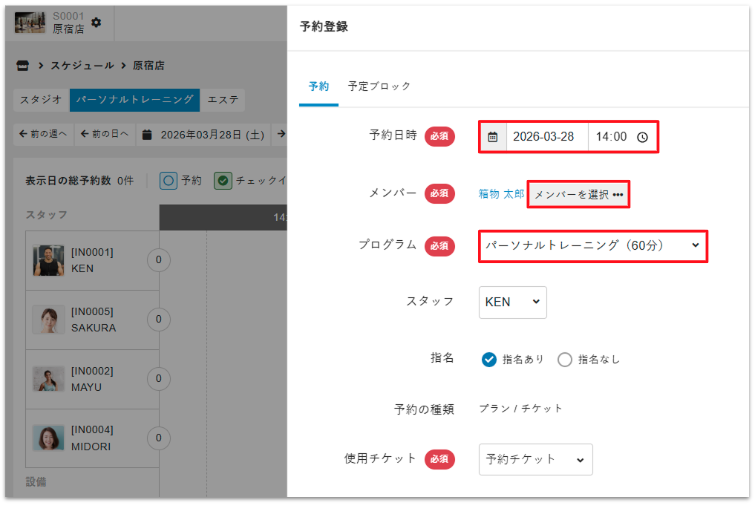Viewport: 756px width, 507px height.
Task: Click the clock icon next to 14:00
Action: point(642,137)
